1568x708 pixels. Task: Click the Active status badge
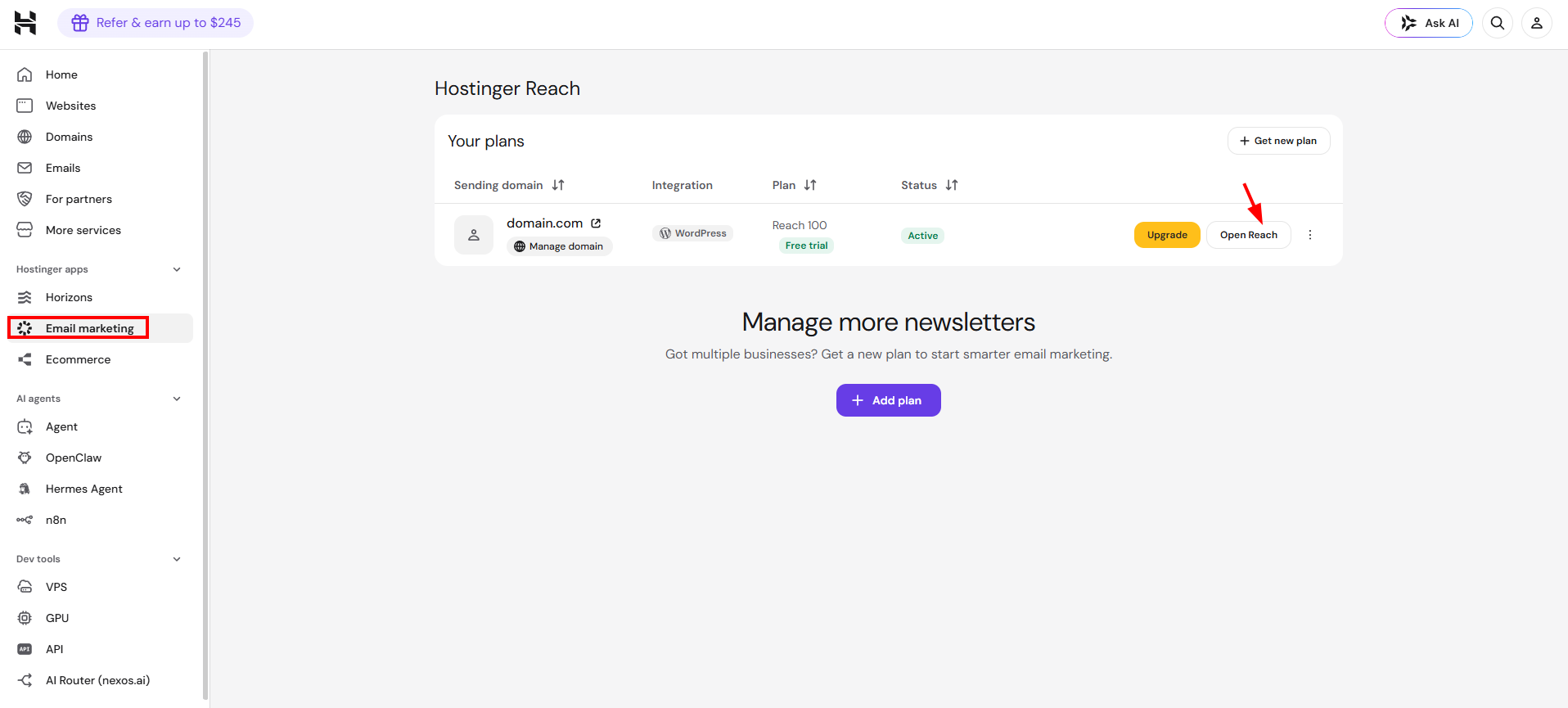[x=923, y=236]
